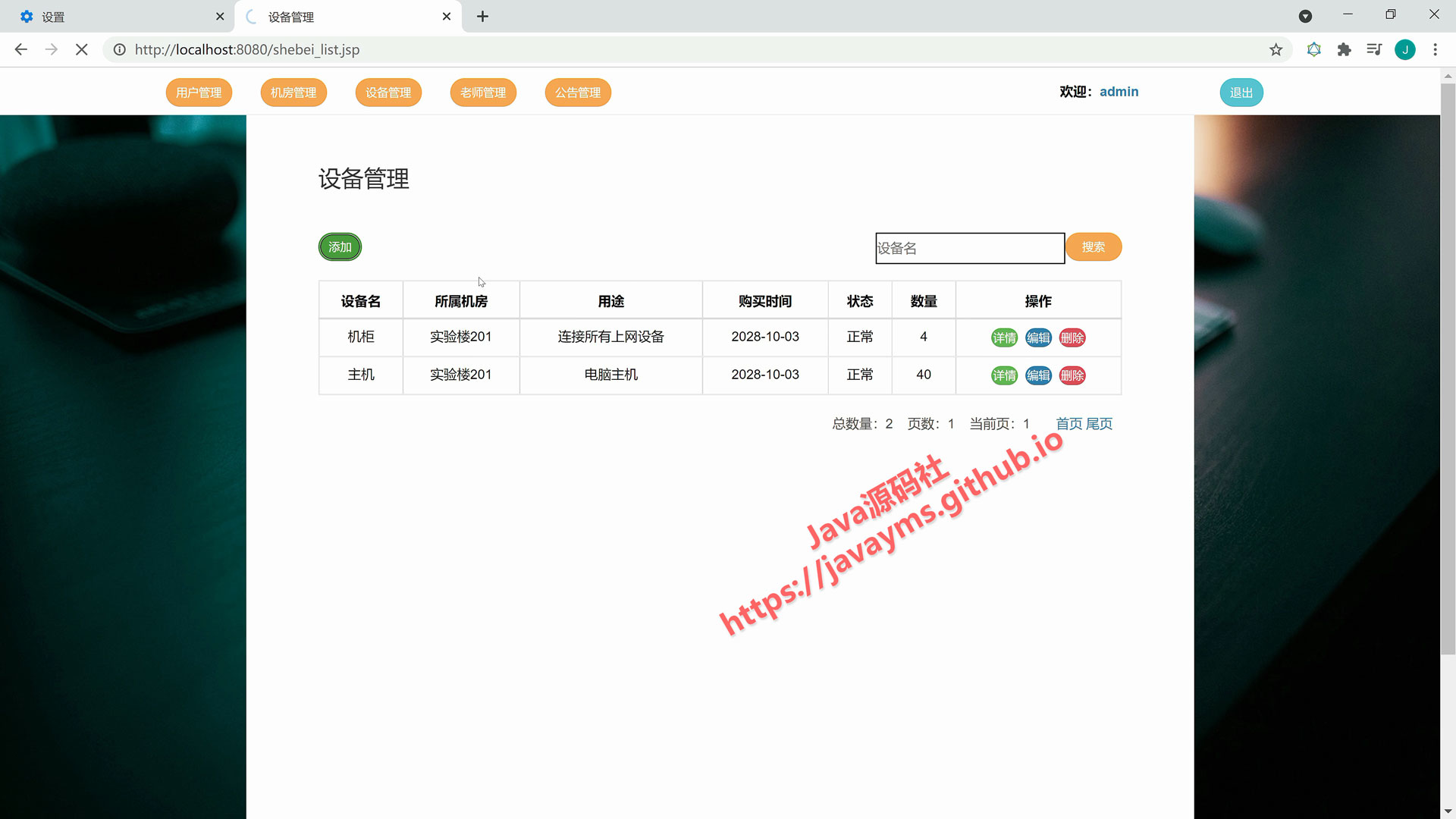Image resolution: width=1456 pixels, height=819 pixels.
Task: Switch to the 设置 browser tab
Action: click(x=118, y=16)
